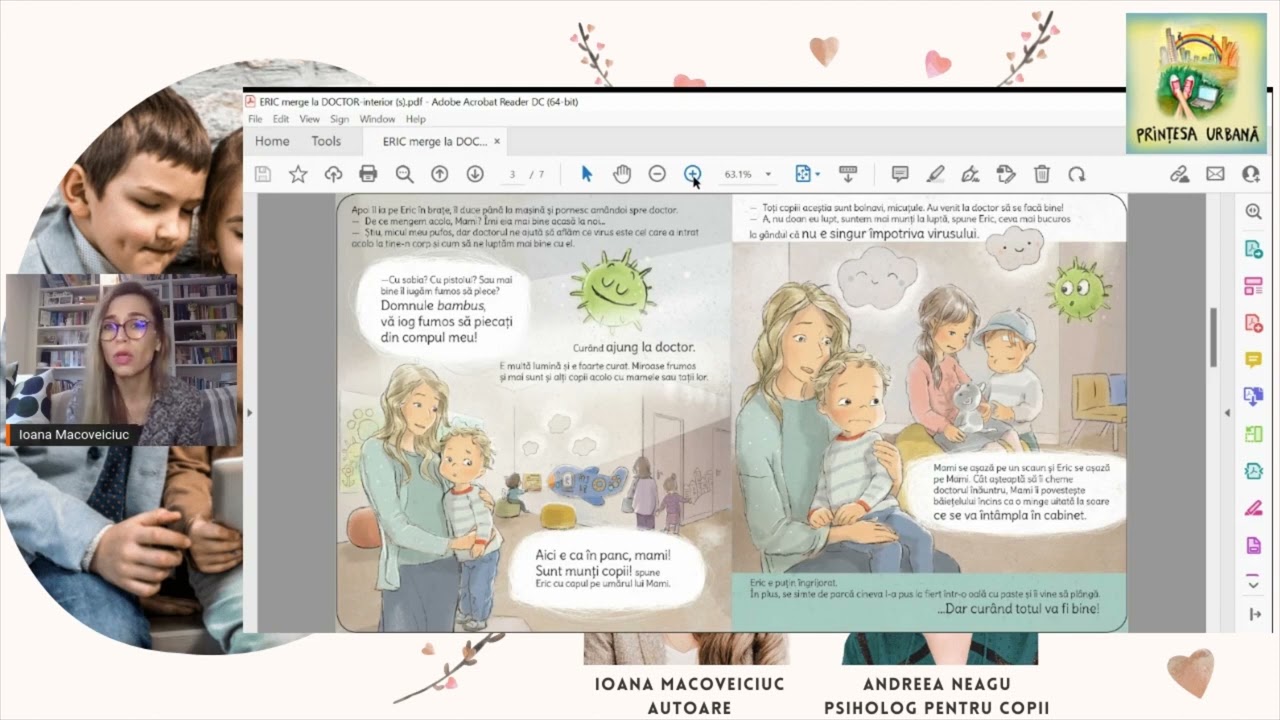The height and width of the screenshot is (720, 1280).
Task: Add a comment note icon
Action: (900, 174)
